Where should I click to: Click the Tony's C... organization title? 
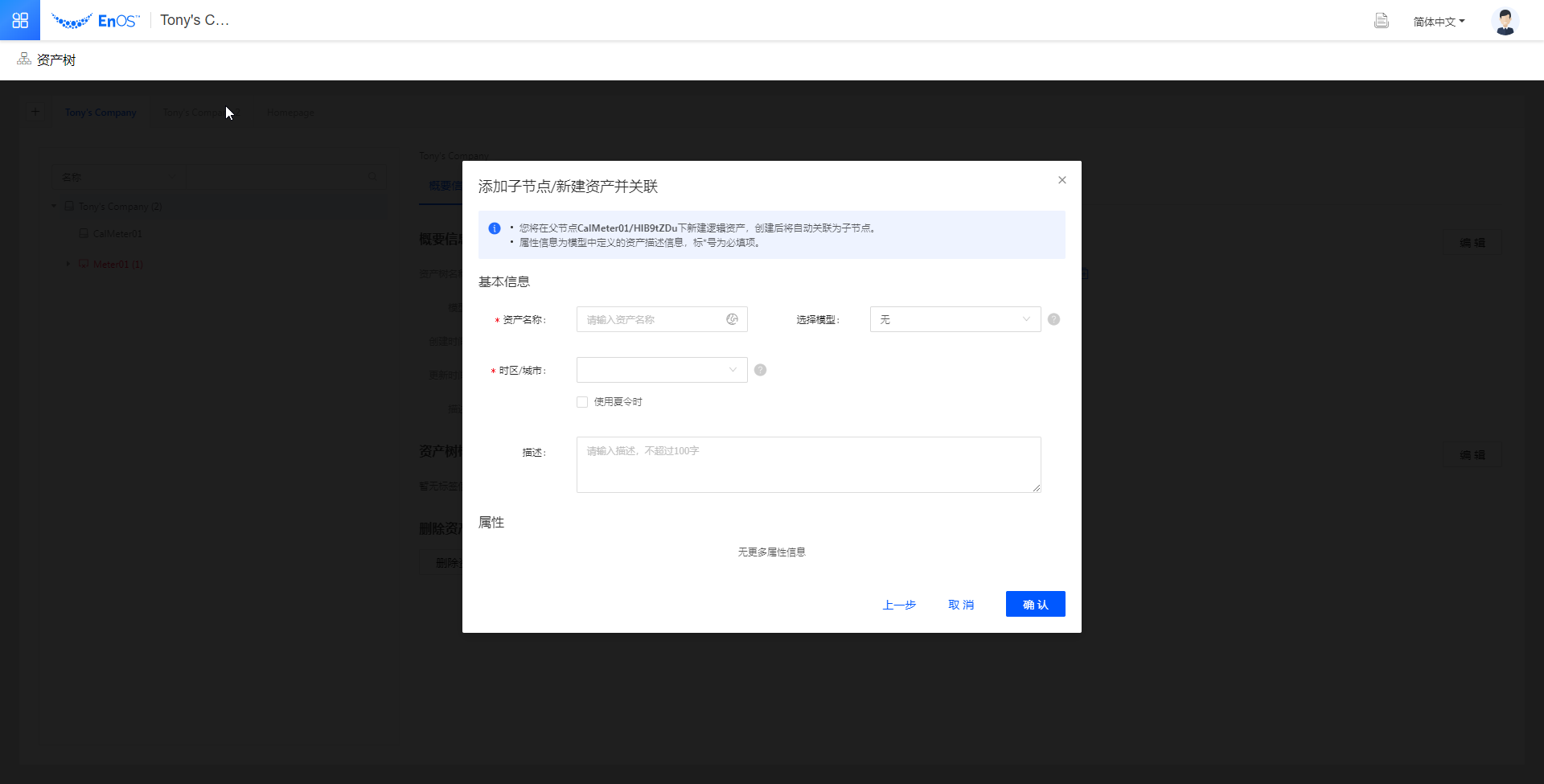(195, 20)
